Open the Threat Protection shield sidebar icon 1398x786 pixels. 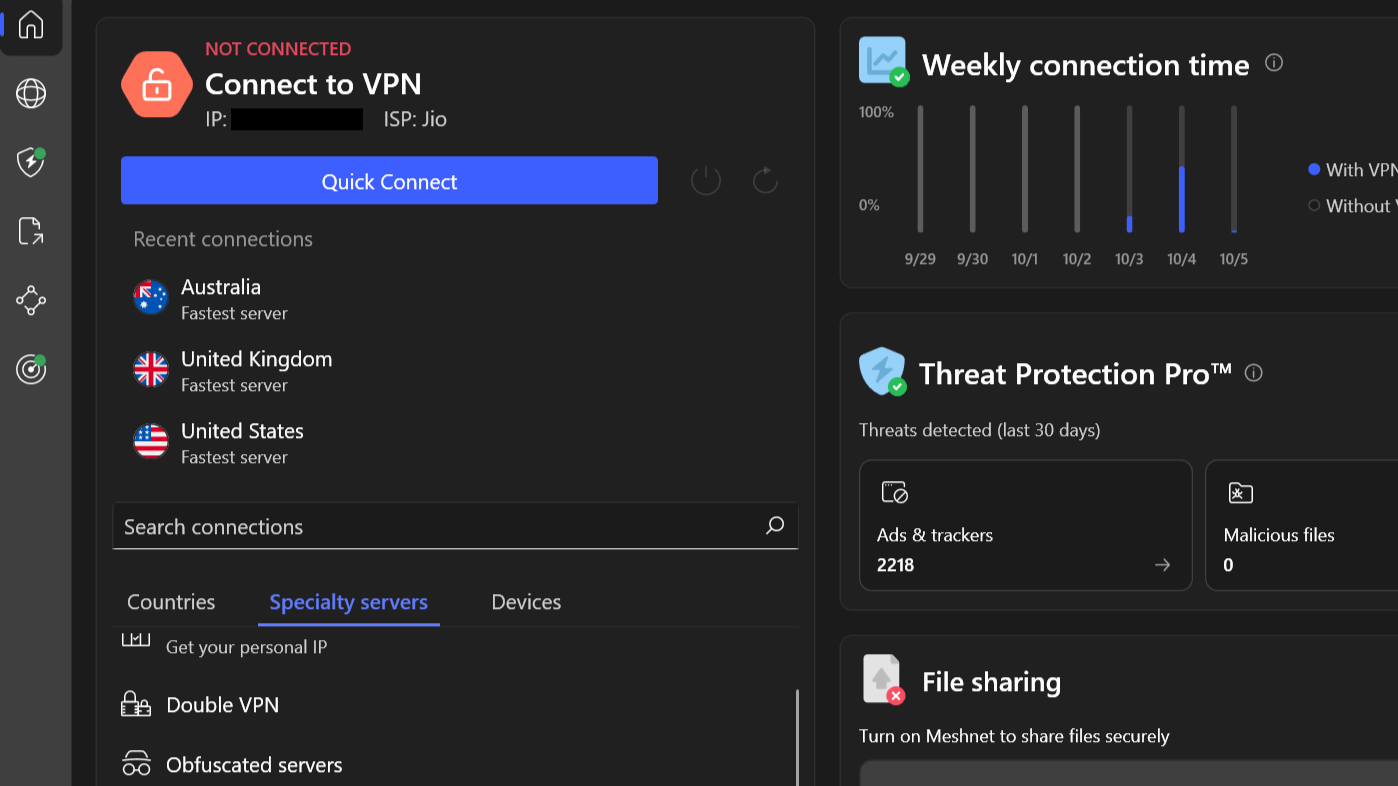click(x=31, y=162)
